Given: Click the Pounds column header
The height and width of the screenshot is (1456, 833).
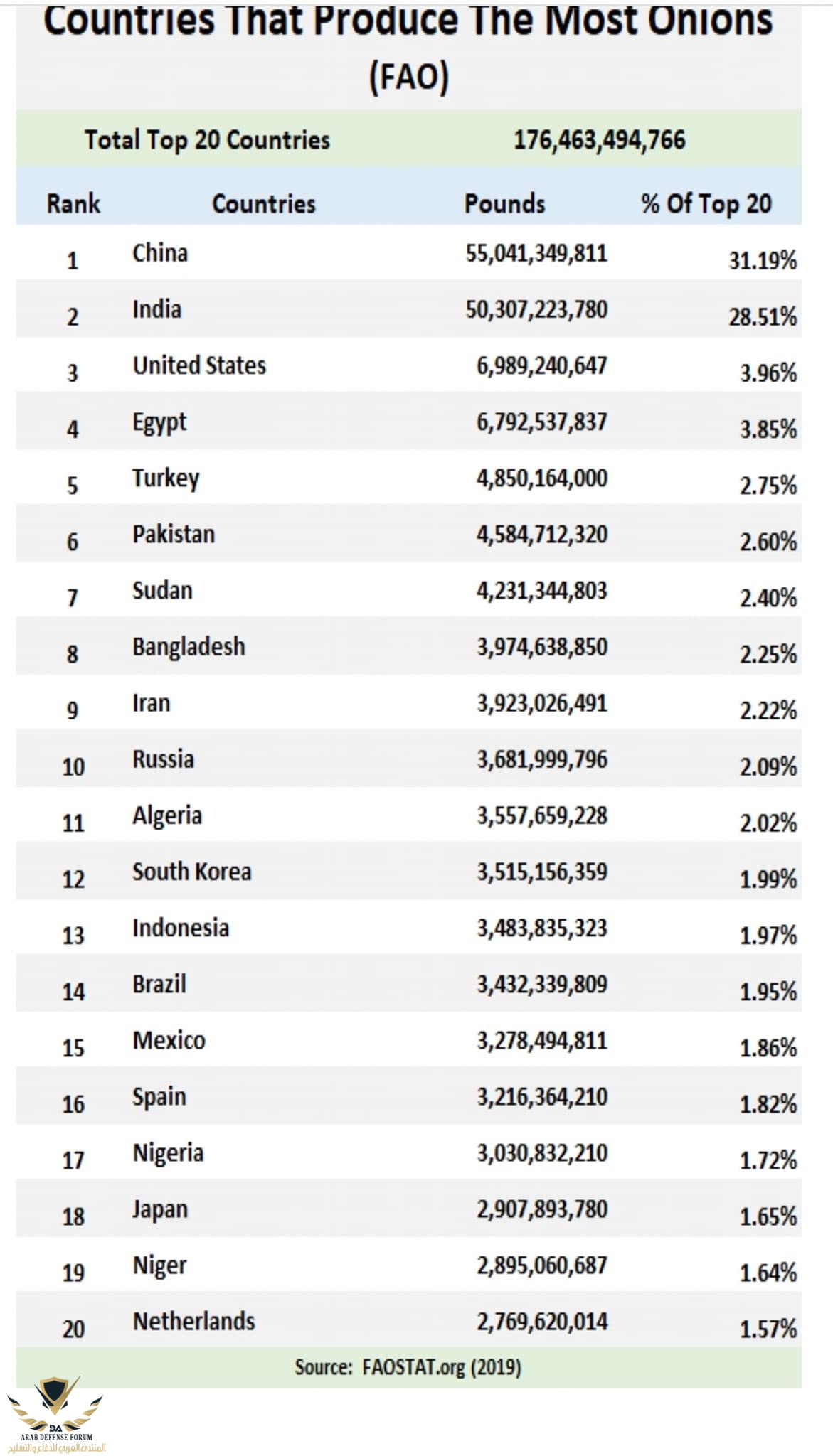Looking at the screenshot, I should [504, 204].
